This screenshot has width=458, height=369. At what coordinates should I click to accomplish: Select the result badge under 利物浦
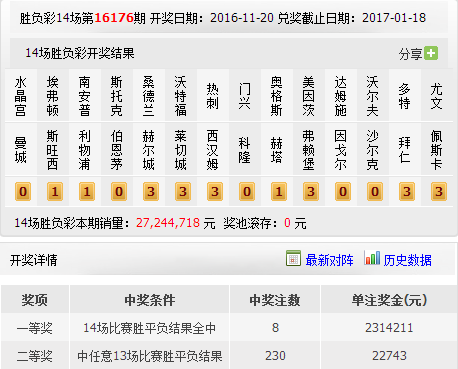87,192
